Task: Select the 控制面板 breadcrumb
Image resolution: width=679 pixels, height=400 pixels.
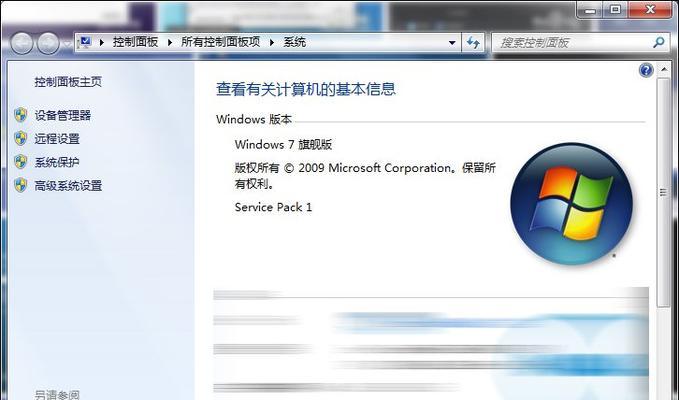Action: point(136,42)
